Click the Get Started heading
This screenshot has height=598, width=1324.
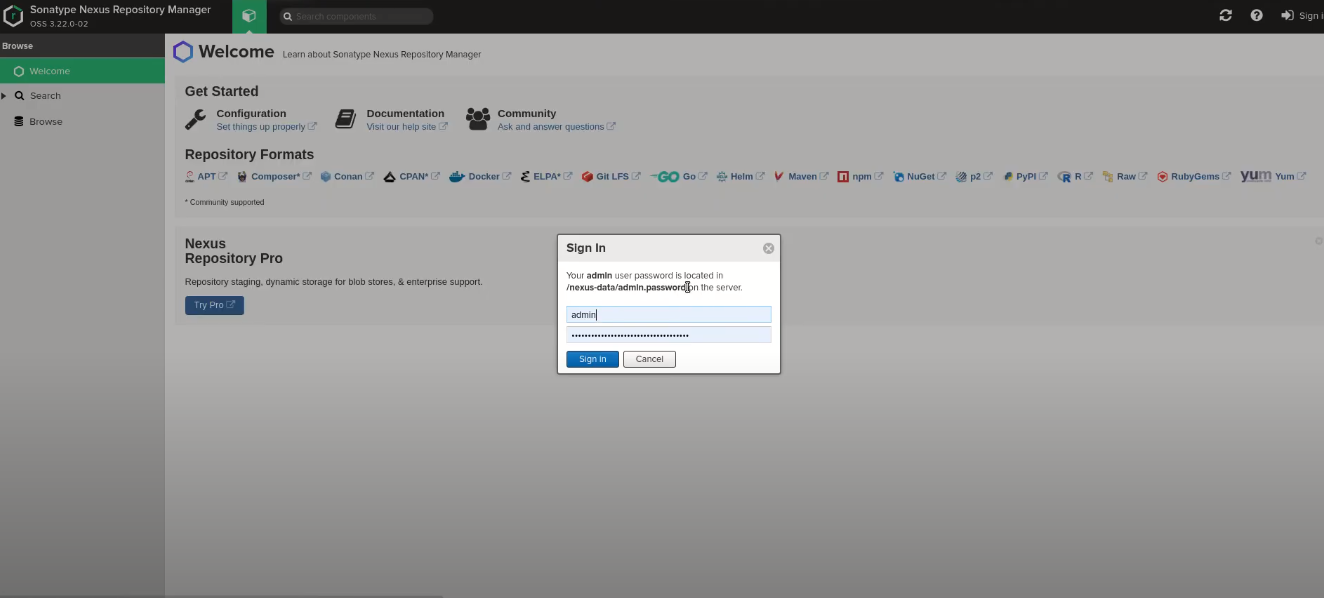tap(221, 91)
